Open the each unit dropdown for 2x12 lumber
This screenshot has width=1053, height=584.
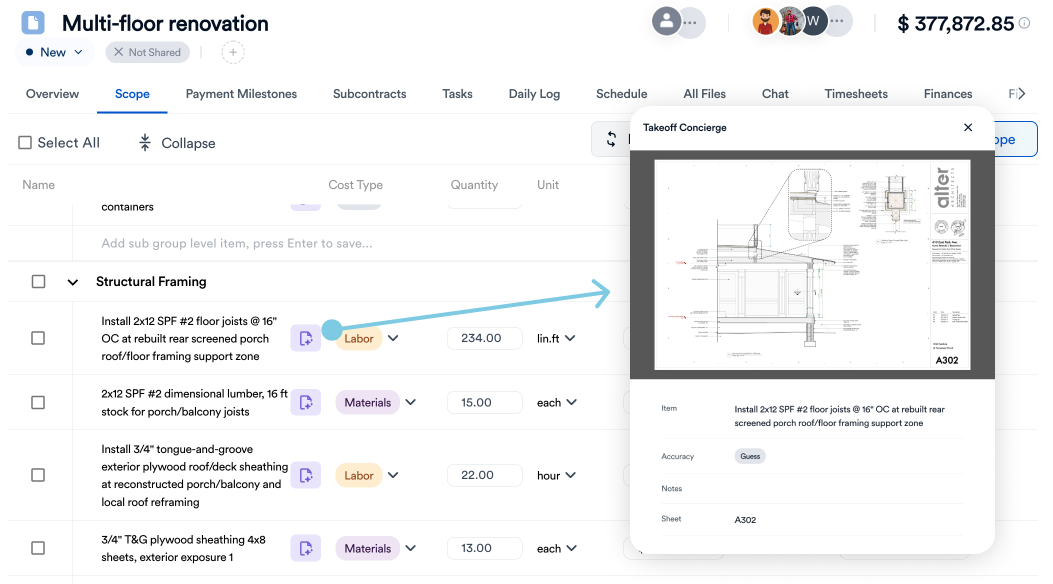coord(557,403)
